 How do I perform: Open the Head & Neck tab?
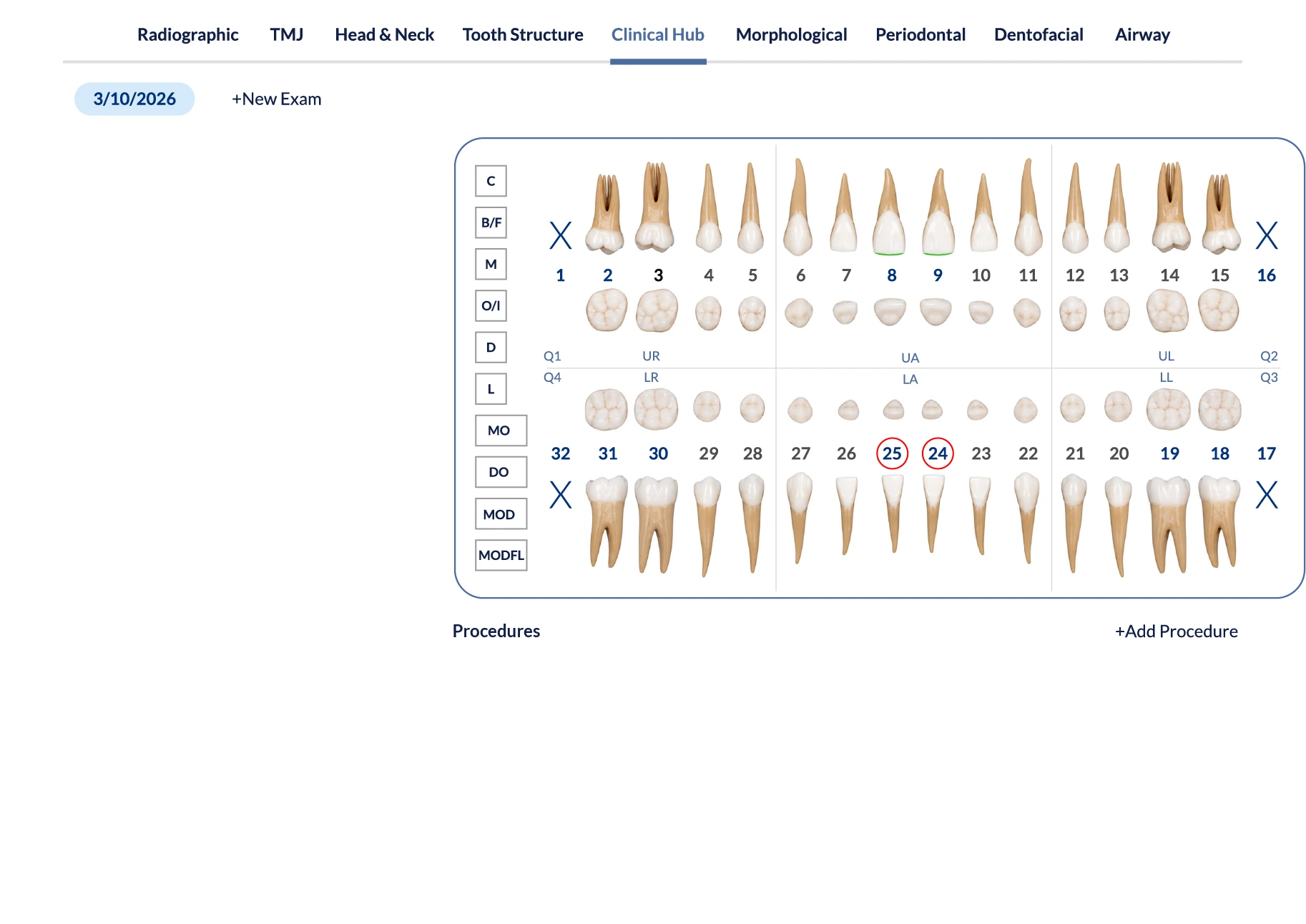click(385, 34)
